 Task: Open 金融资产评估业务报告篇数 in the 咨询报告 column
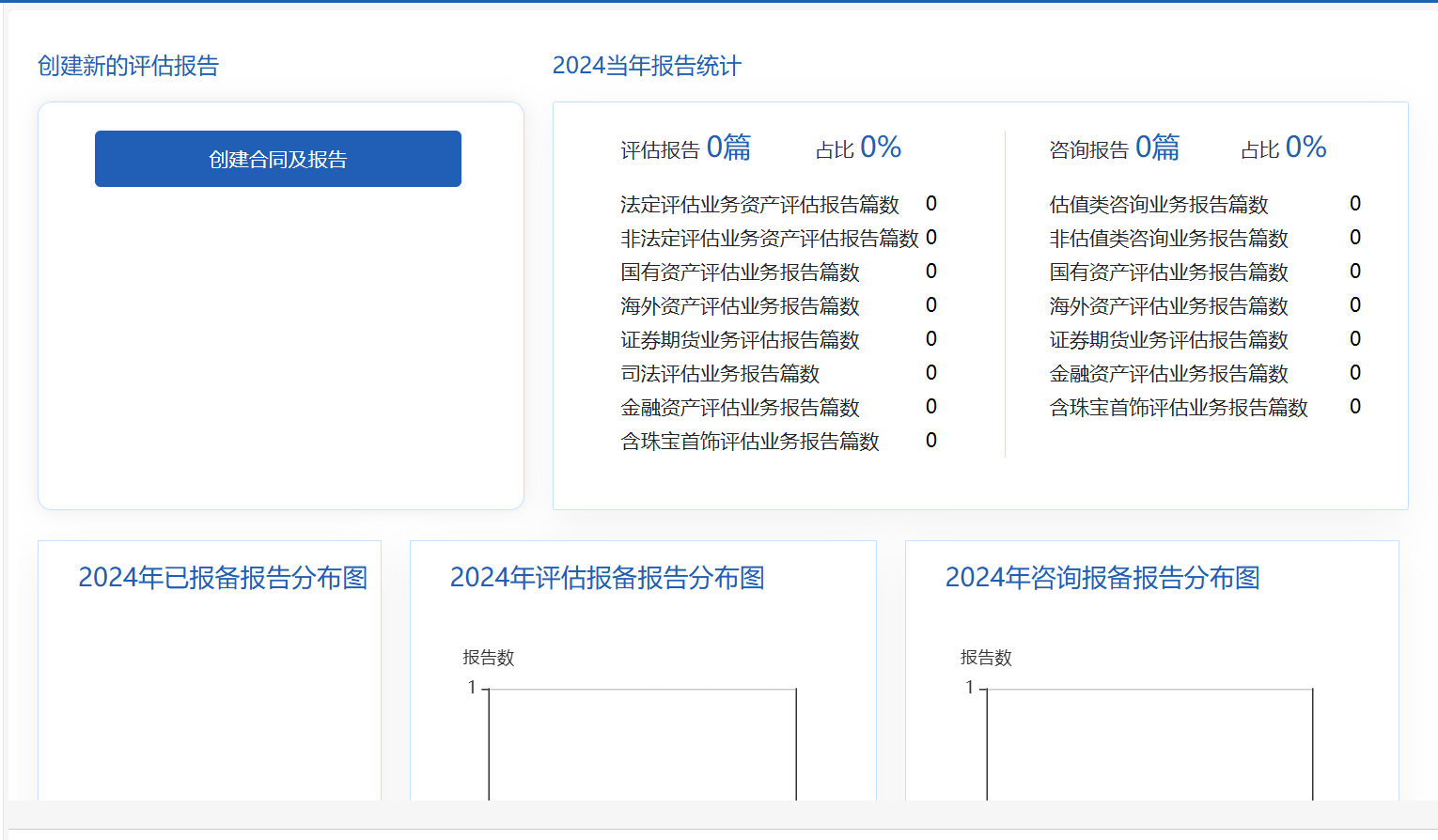click(1168, 374)
